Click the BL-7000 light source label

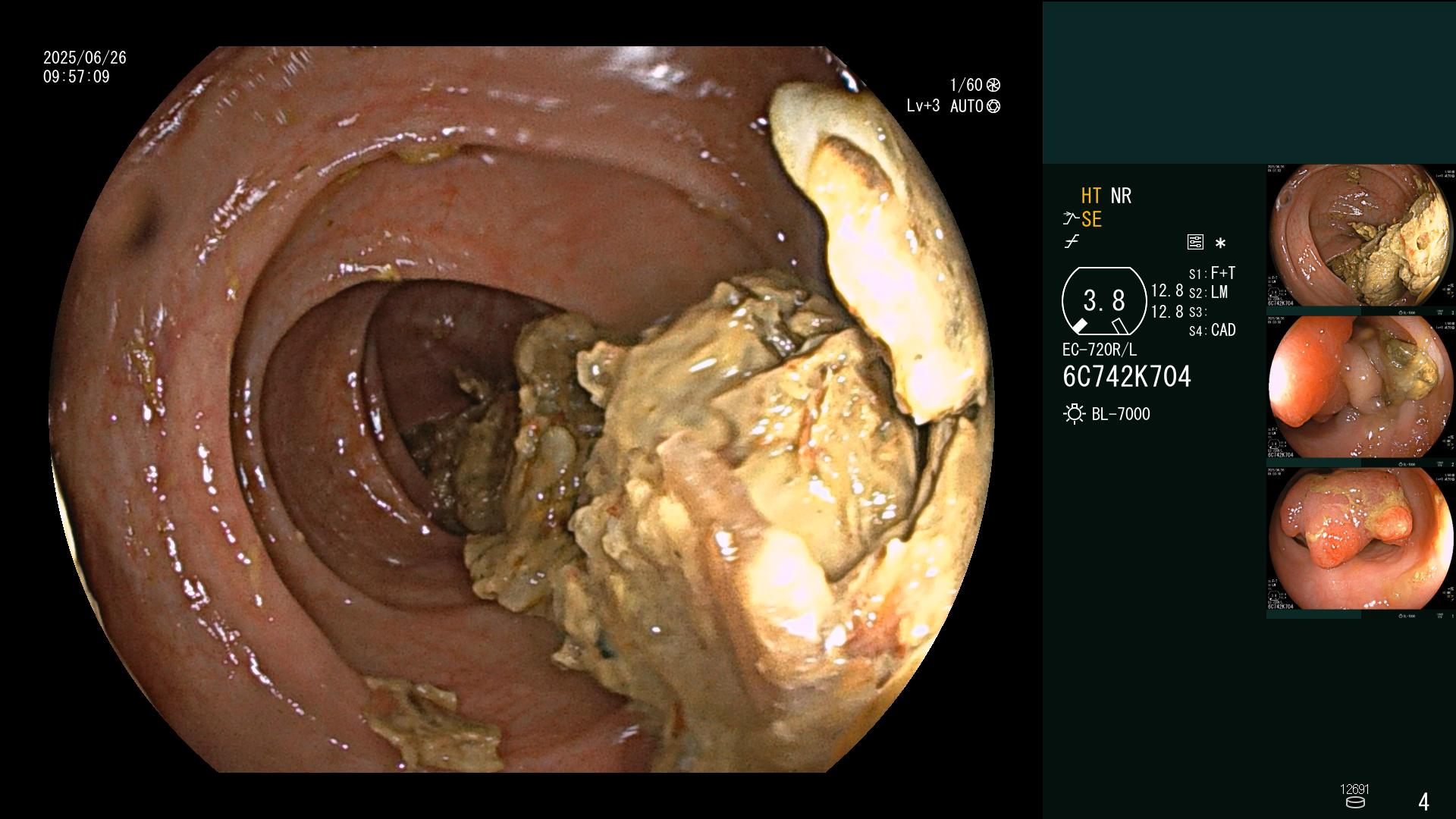tap(1121, 414)
